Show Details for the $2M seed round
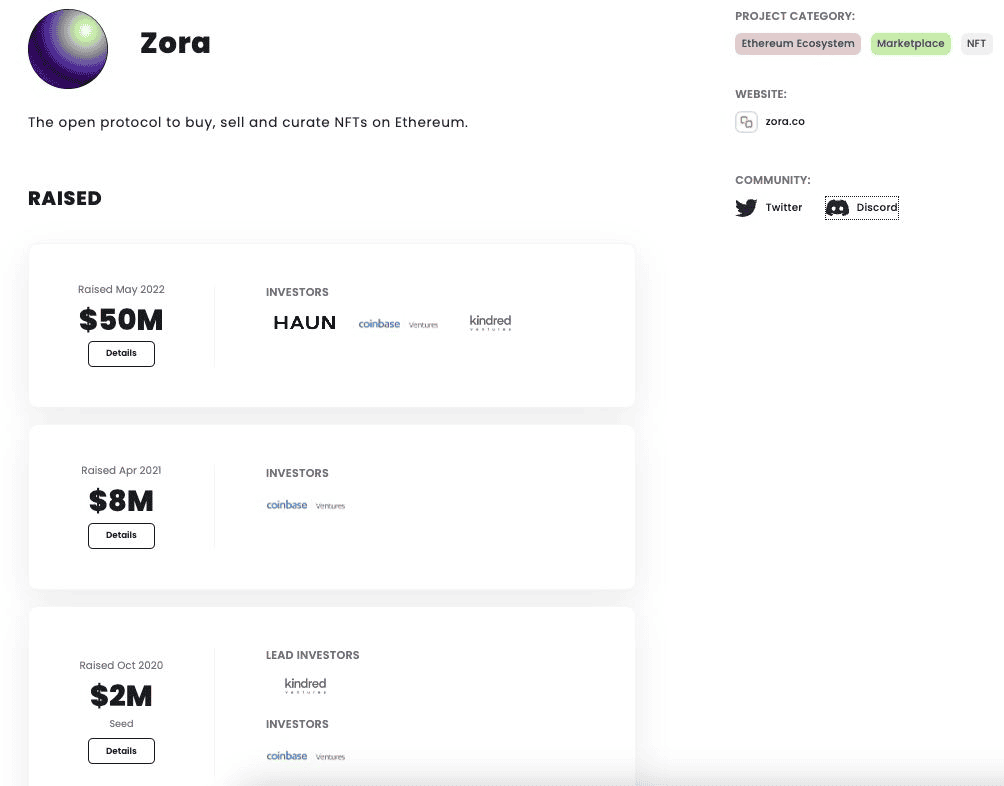The width and height of the screenshot is (1004, 786). click(x=121, y=750)
